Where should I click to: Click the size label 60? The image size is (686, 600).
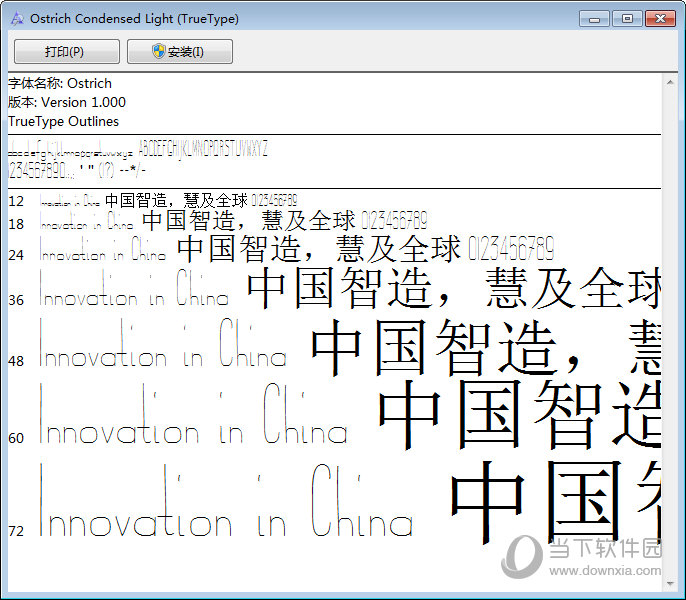16,438
